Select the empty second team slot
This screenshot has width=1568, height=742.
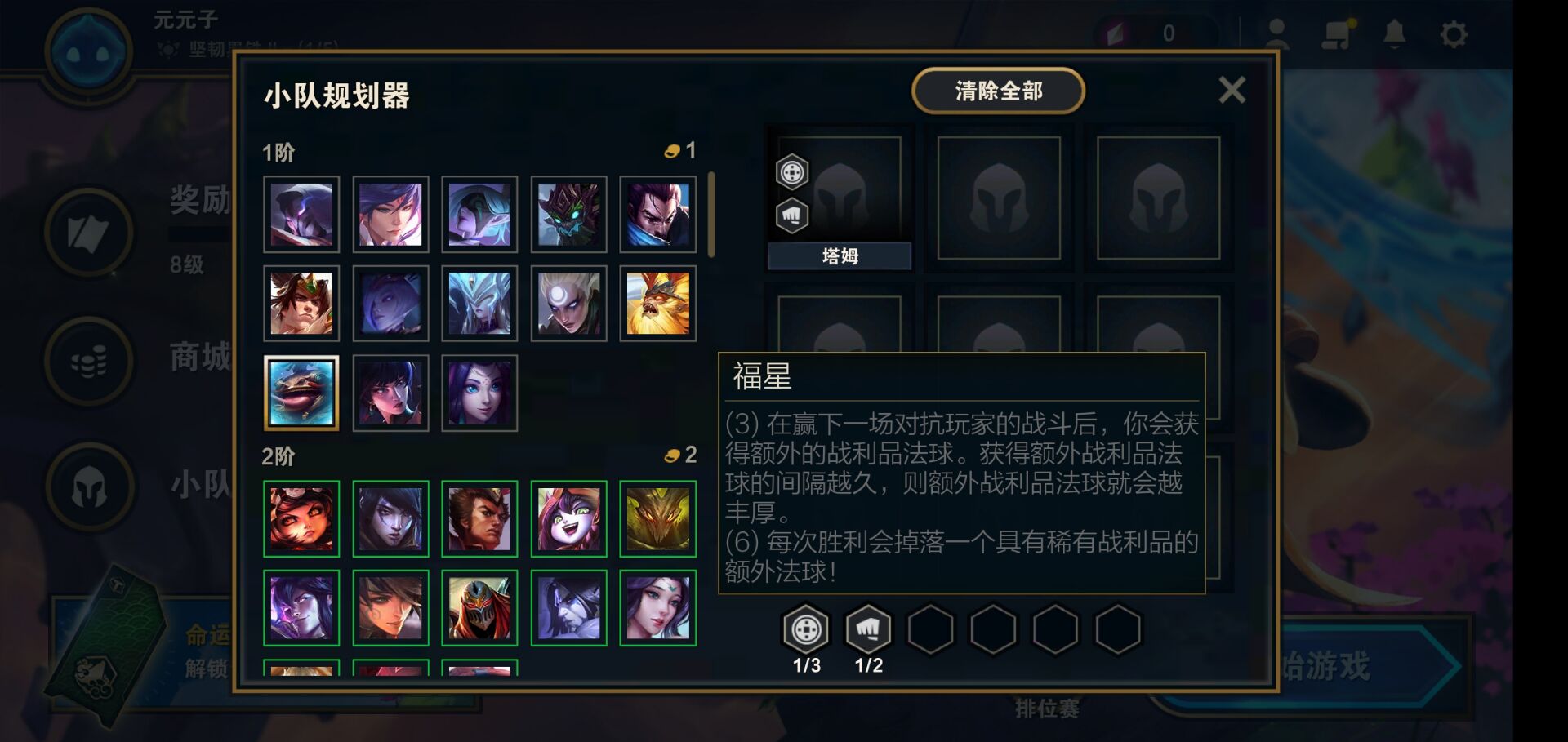pyautogui.click(x=999, y=198)
